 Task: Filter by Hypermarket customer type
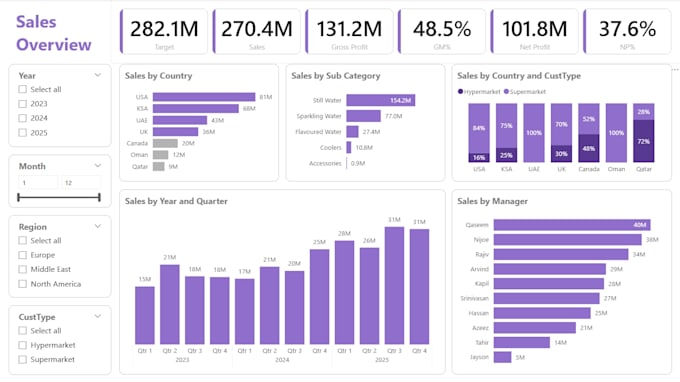pos(23,345)
